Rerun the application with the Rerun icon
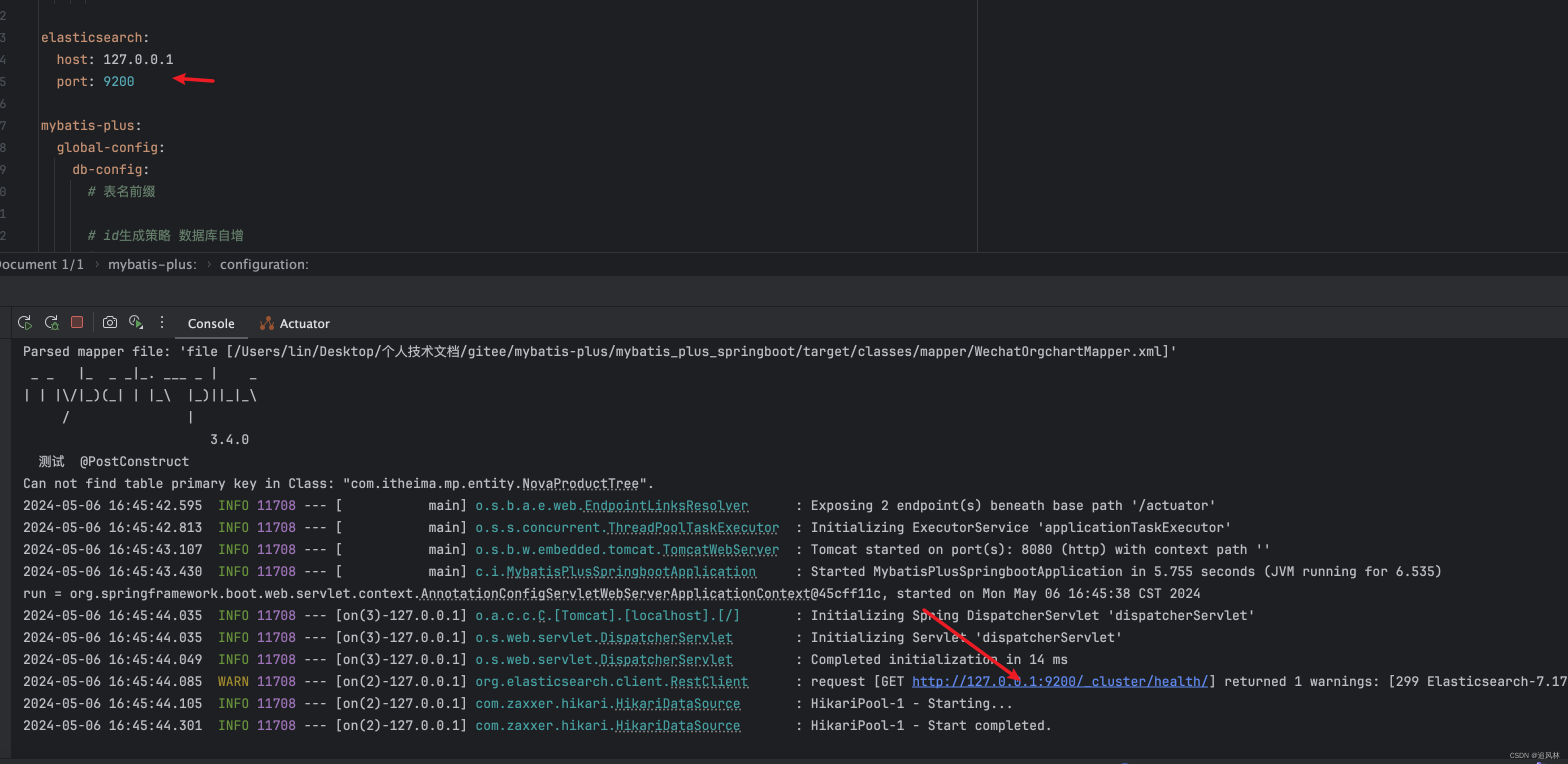1568x764 pixels. pos(25,322)
